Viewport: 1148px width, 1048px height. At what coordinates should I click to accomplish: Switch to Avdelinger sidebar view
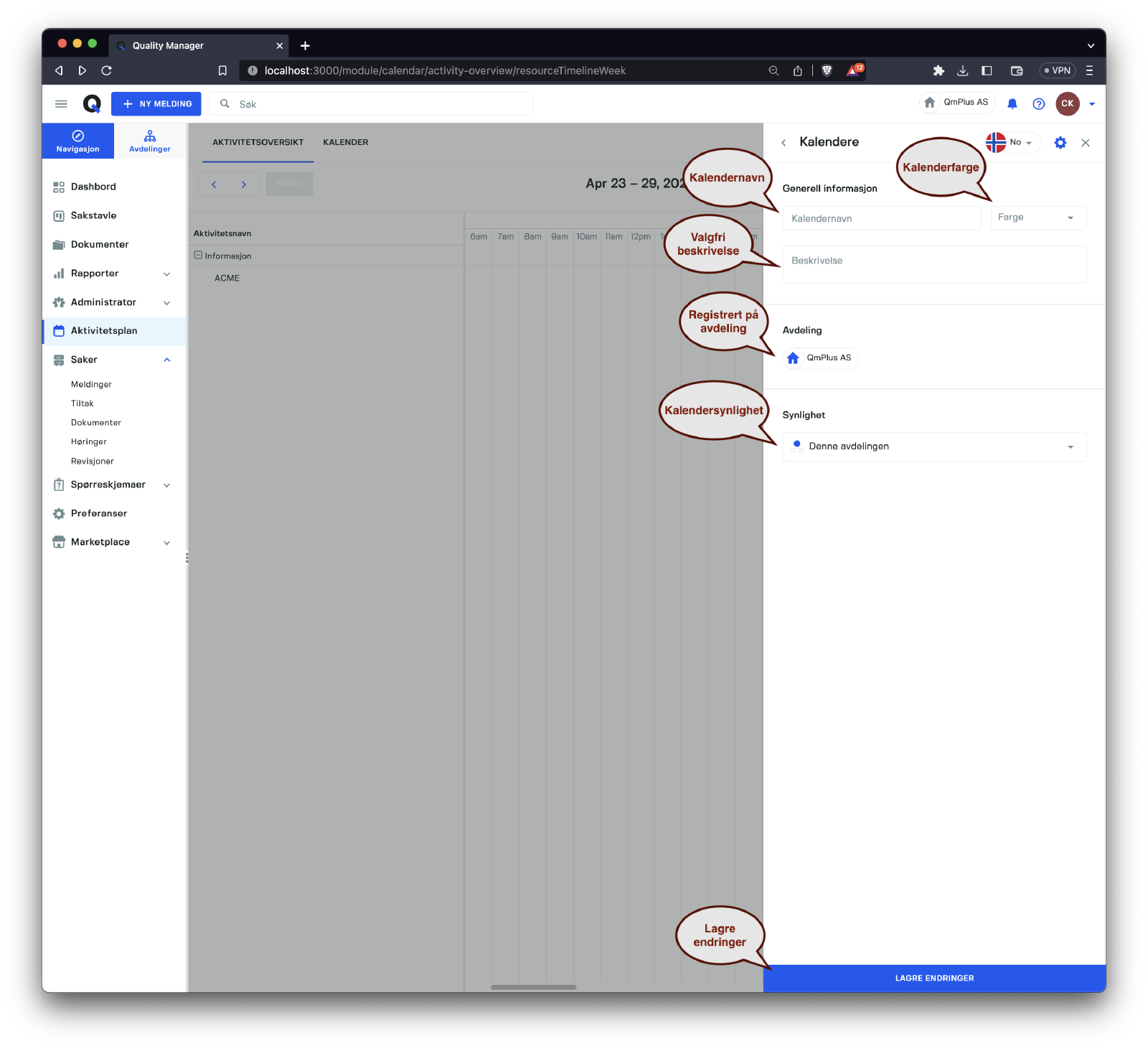coord(149,141)
